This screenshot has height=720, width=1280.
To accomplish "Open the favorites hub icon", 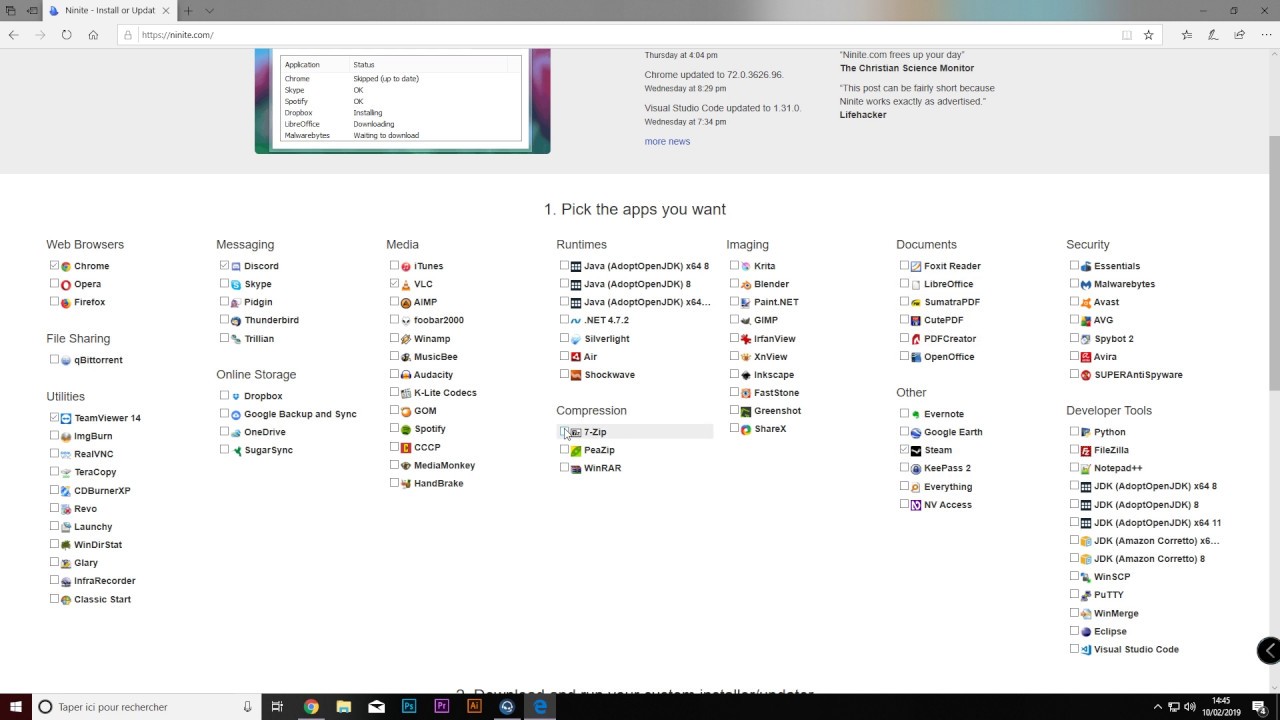I will pos(1186,35).
